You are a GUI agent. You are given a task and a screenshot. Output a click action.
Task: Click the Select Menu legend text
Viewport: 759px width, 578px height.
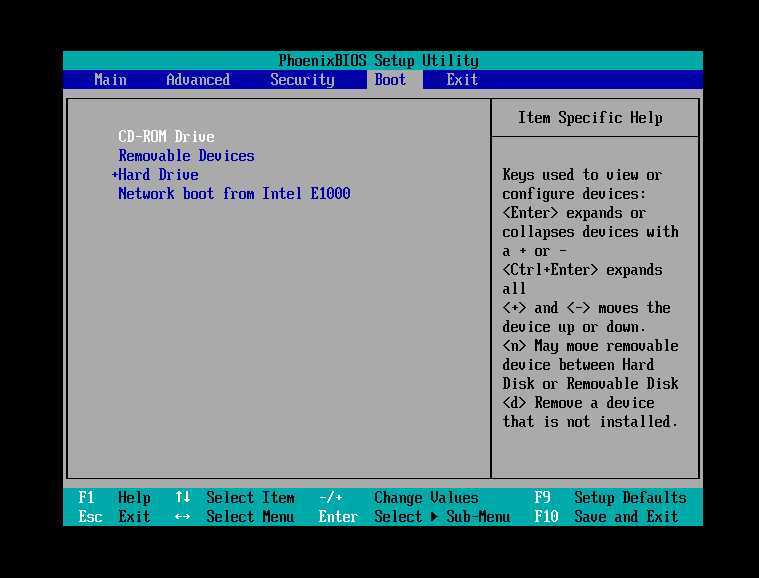point(250,517)
